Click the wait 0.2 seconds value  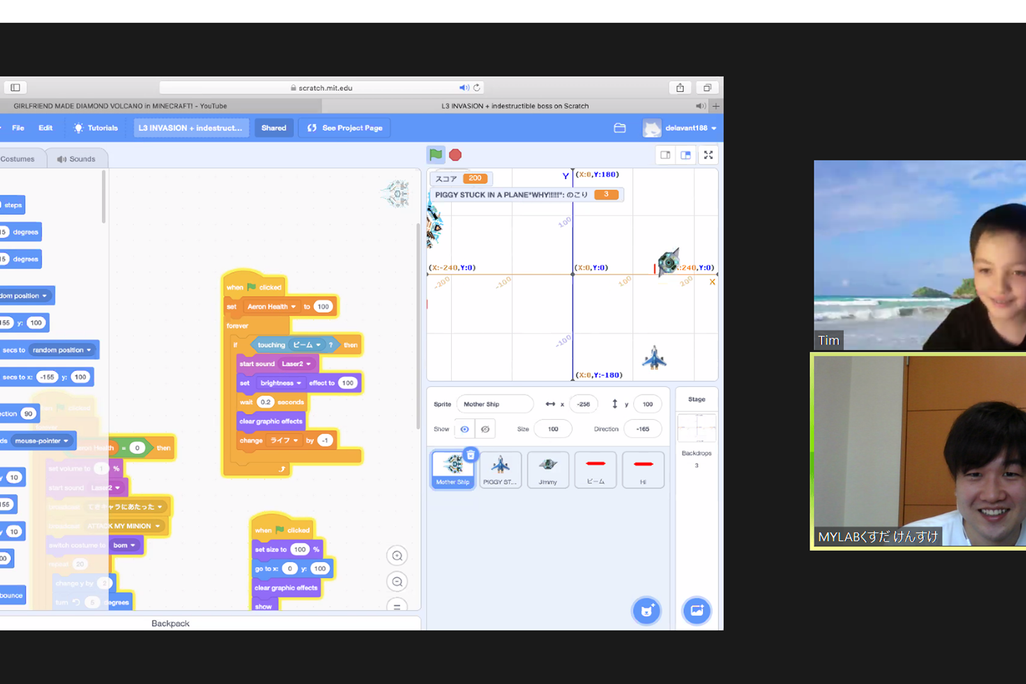pos(265,402)
